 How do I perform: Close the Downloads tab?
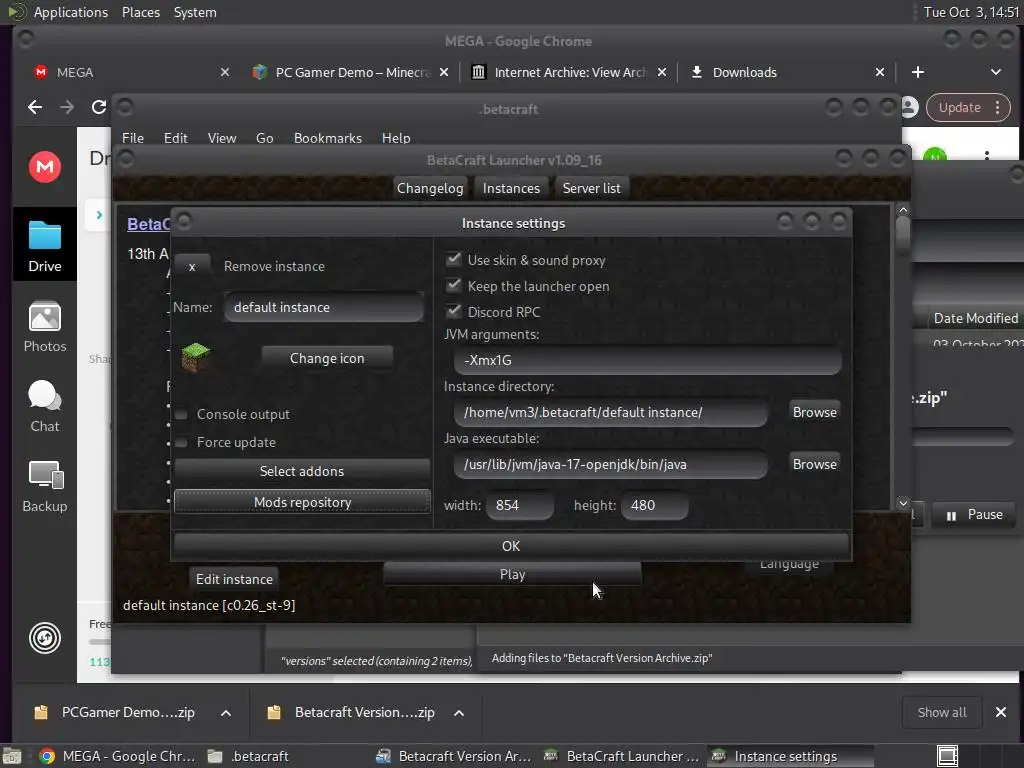coord(880,72)
